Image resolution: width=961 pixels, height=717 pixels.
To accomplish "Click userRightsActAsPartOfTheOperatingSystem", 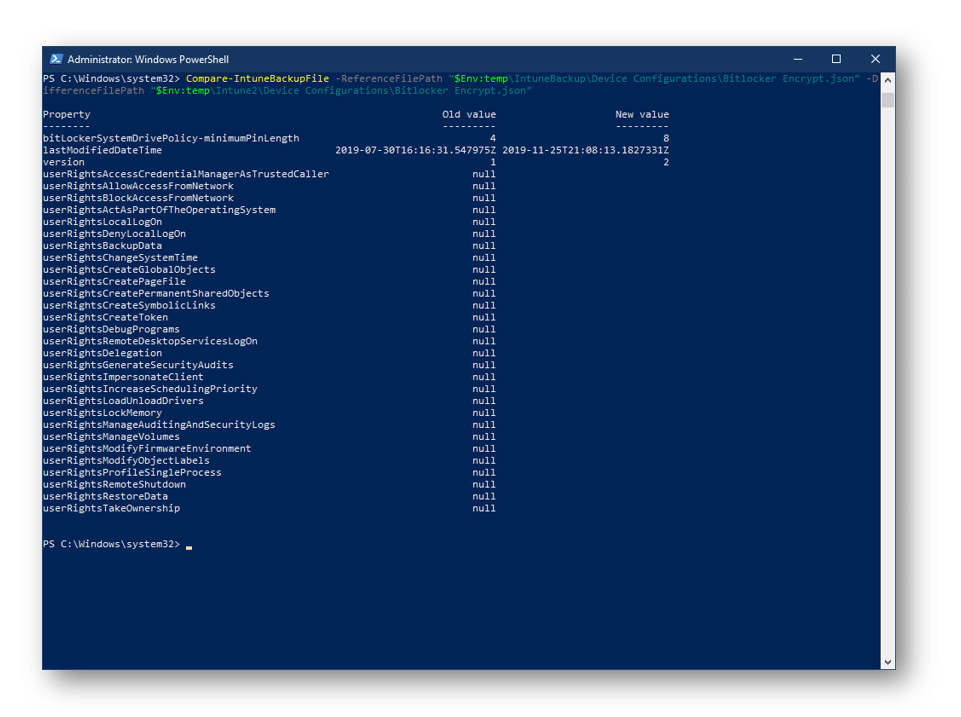I will pyautogui.click(x=159, y=210).
